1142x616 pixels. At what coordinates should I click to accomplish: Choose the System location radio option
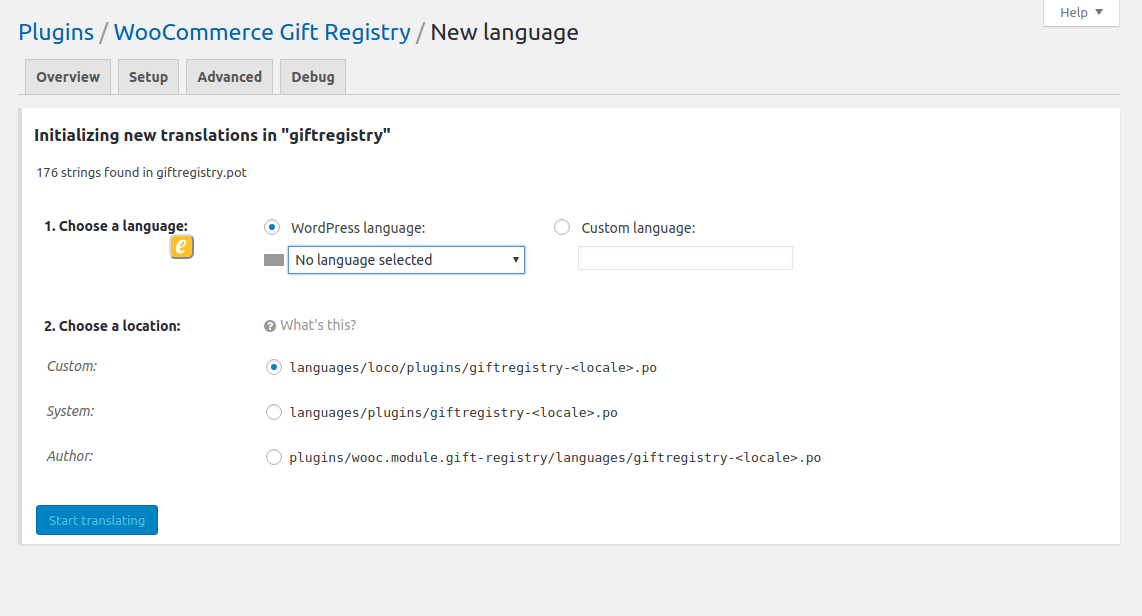tap(273, 412)
